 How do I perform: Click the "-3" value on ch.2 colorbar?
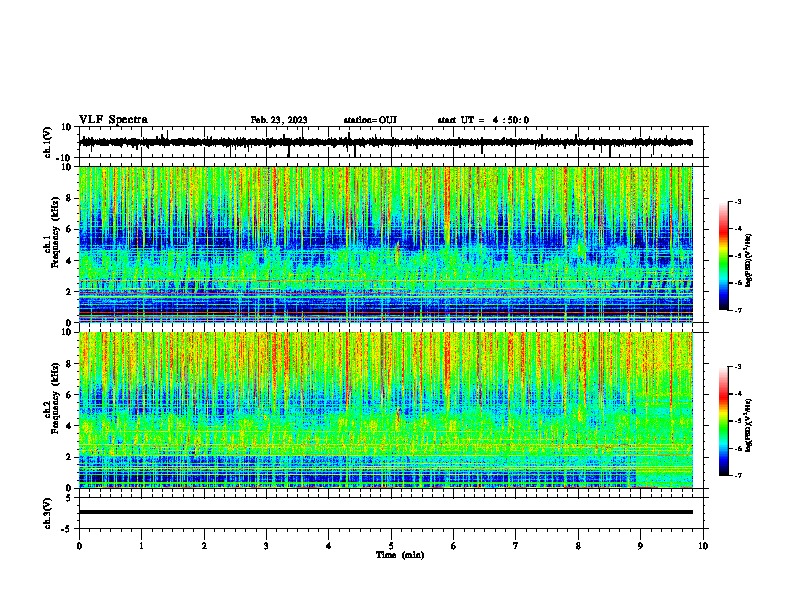(x=737, y=367)
